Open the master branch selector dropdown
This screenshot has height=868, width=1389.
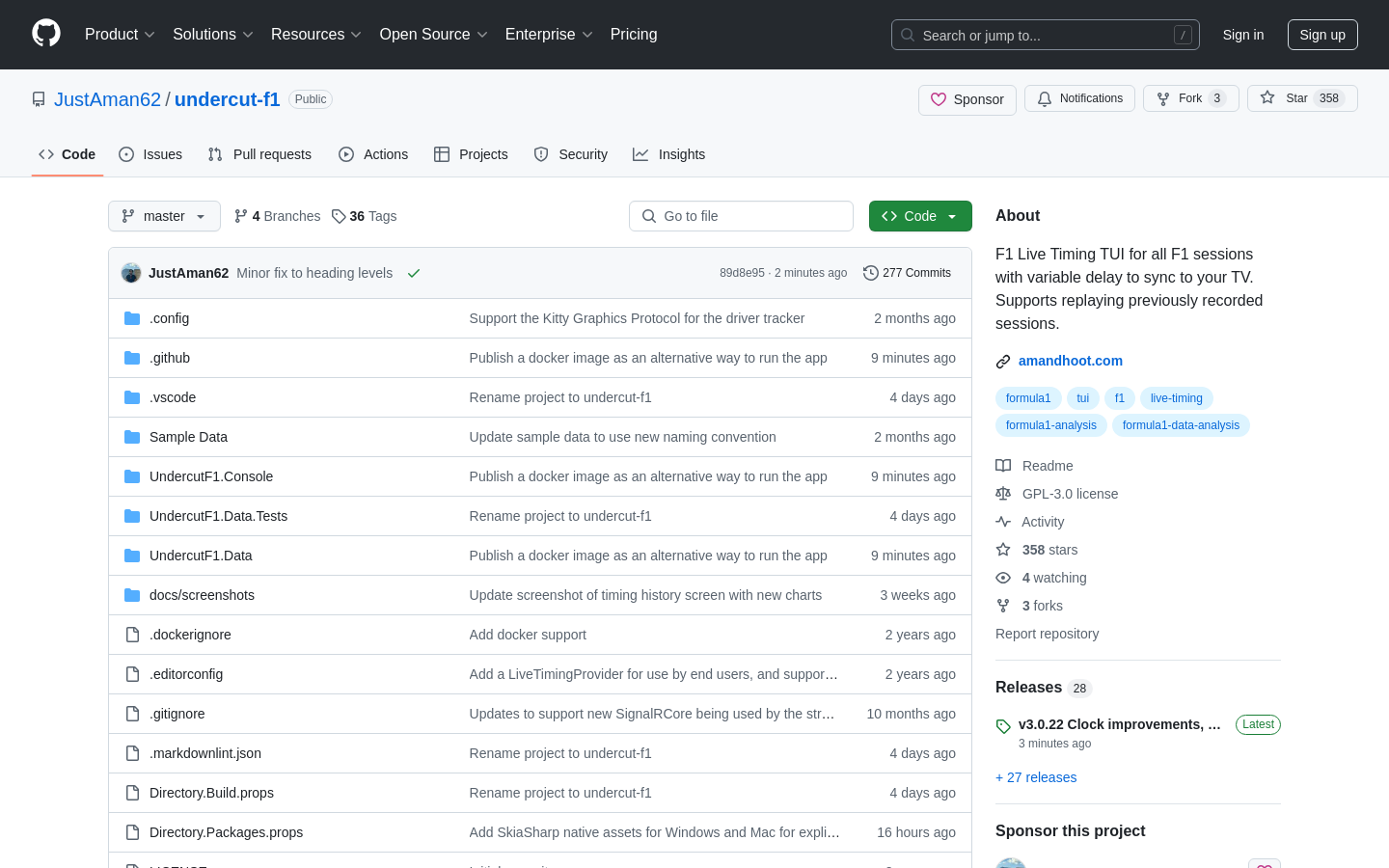[x=164, y=216]
